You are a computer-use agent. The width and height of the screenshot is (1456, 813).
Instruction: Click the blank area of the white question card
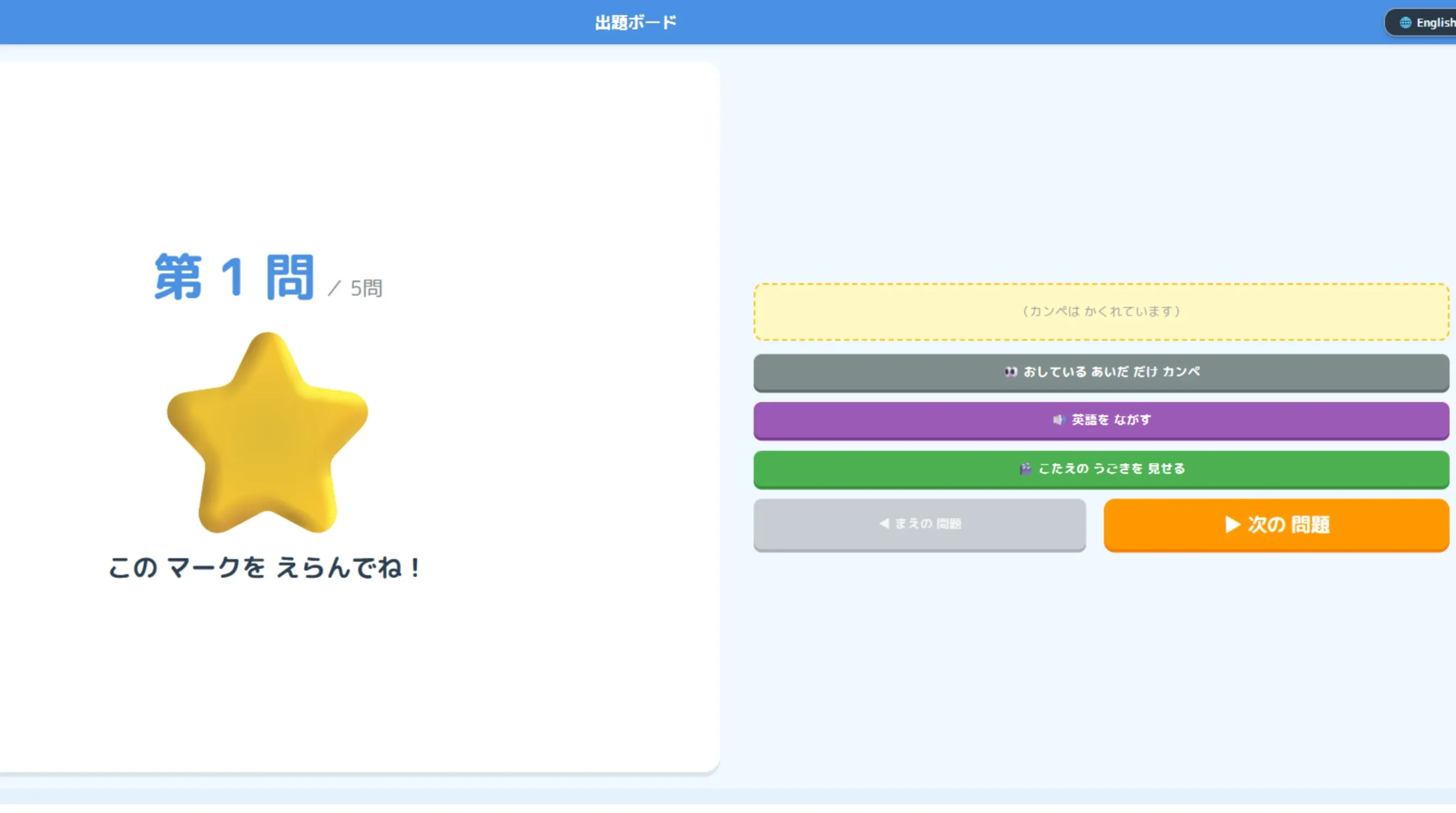pyautogui.click(x=540, y=171)
